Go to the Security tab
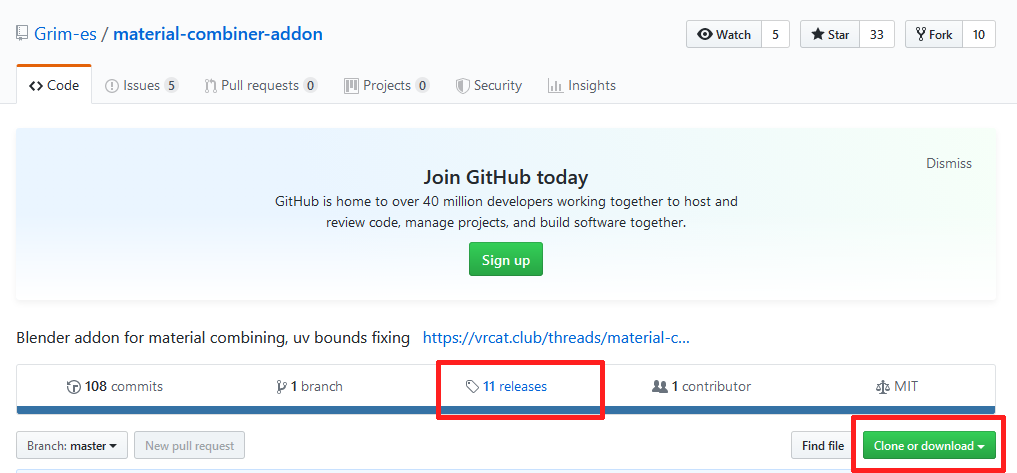Viewport: 1017px width, 473px height. click(x=488, y=86)
